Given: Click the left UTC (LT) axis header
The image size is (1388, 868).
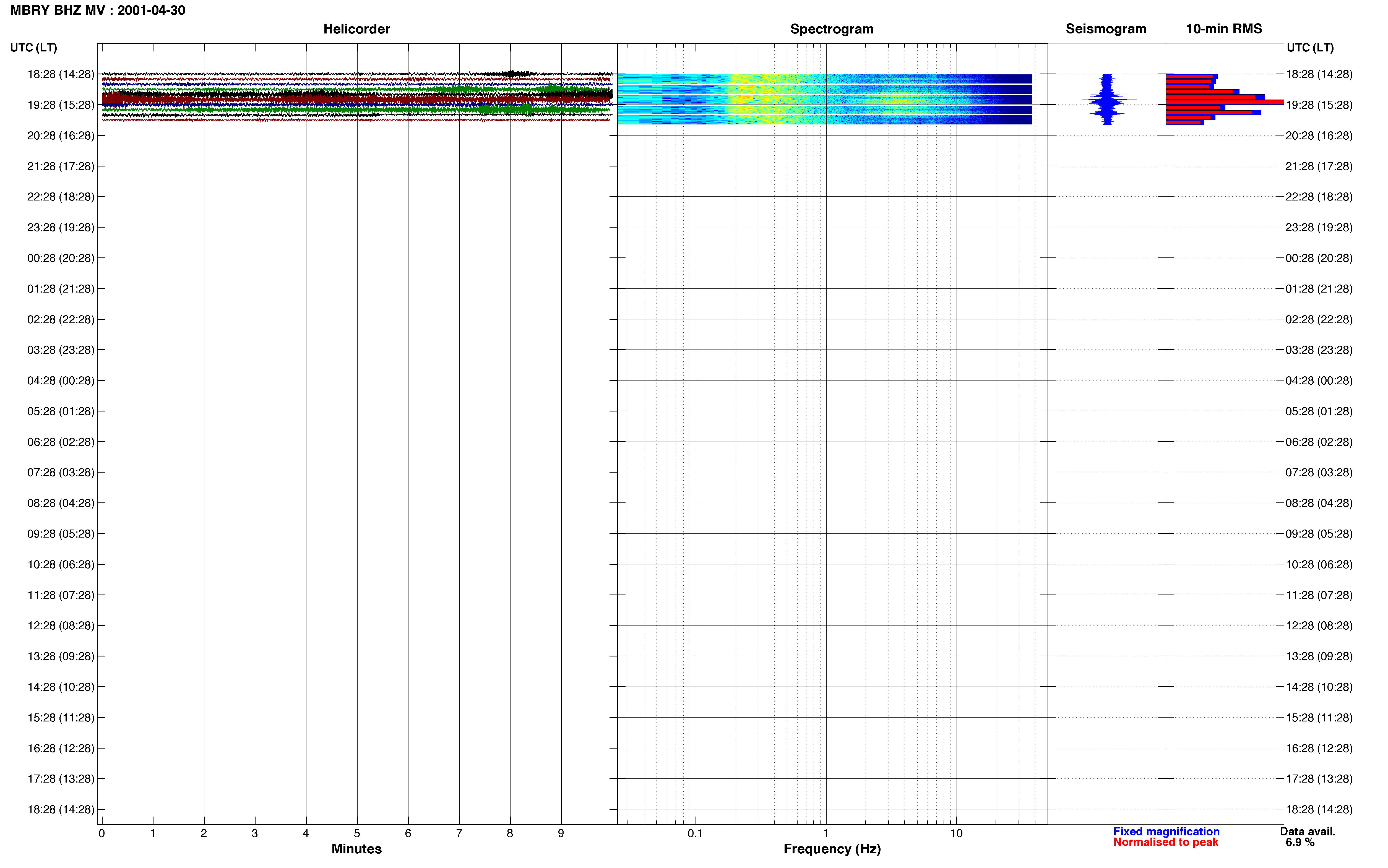Looking at the screenshot, I should coord(33,48).
